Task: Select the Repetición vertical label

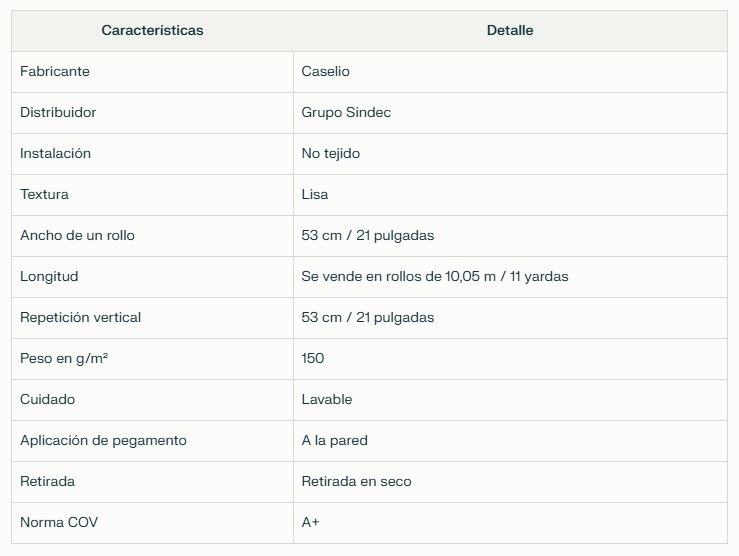Action: click(x=80, y=318)
